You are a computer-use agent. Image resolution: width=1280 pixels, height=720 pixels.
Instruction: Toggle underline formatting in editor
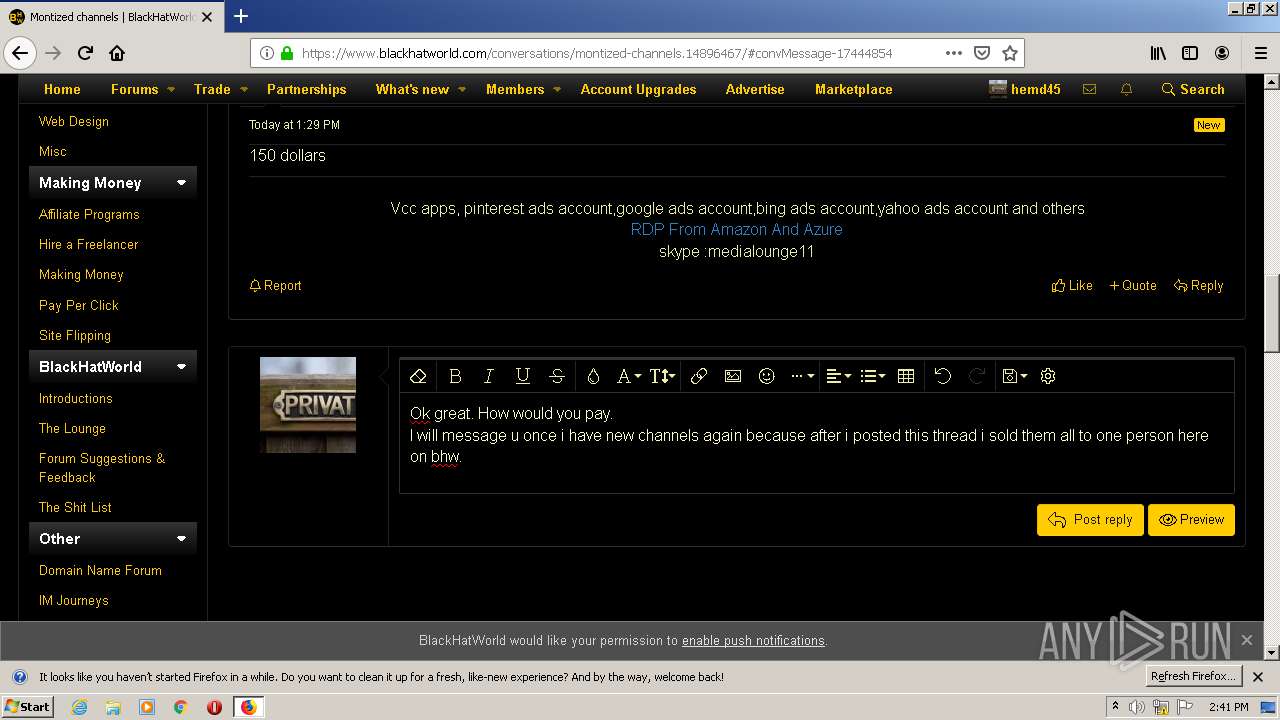tap(522, 376)
